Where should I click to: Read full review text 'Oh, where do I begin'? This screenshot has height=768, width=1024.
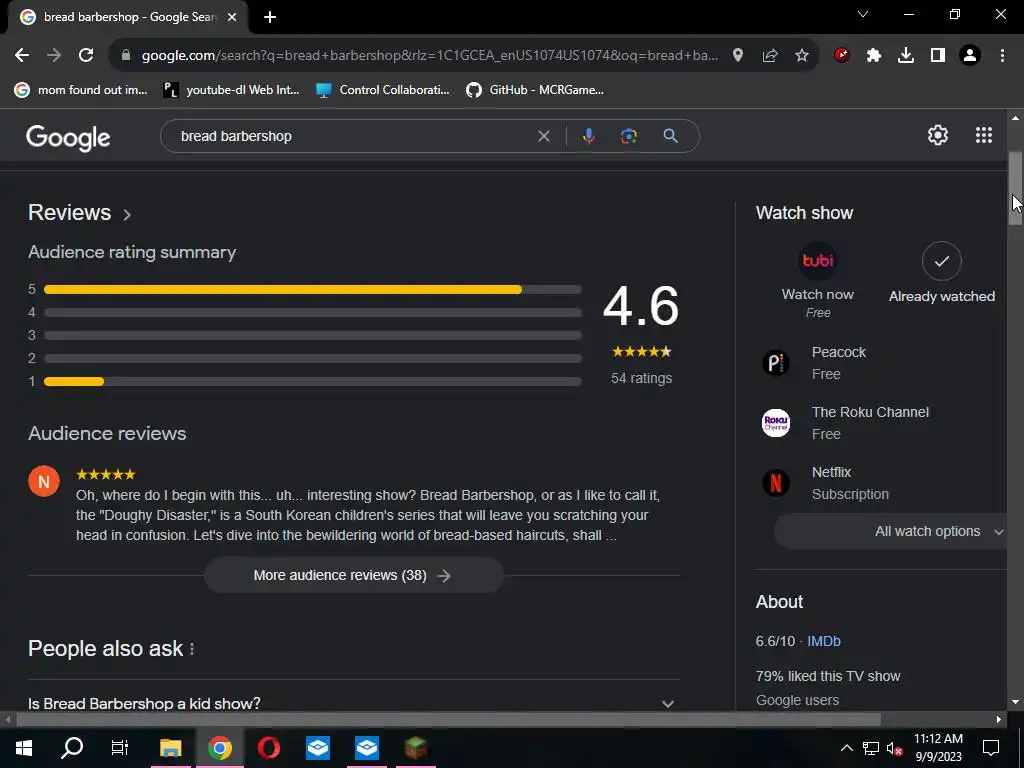tap(368, 515)
